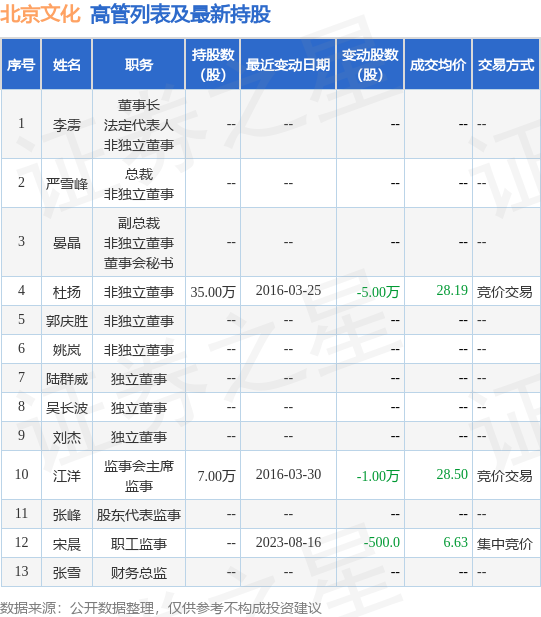Select the 姓名 column header
Viewport: 541px width, 617px height.
click(x=67, y=65)
